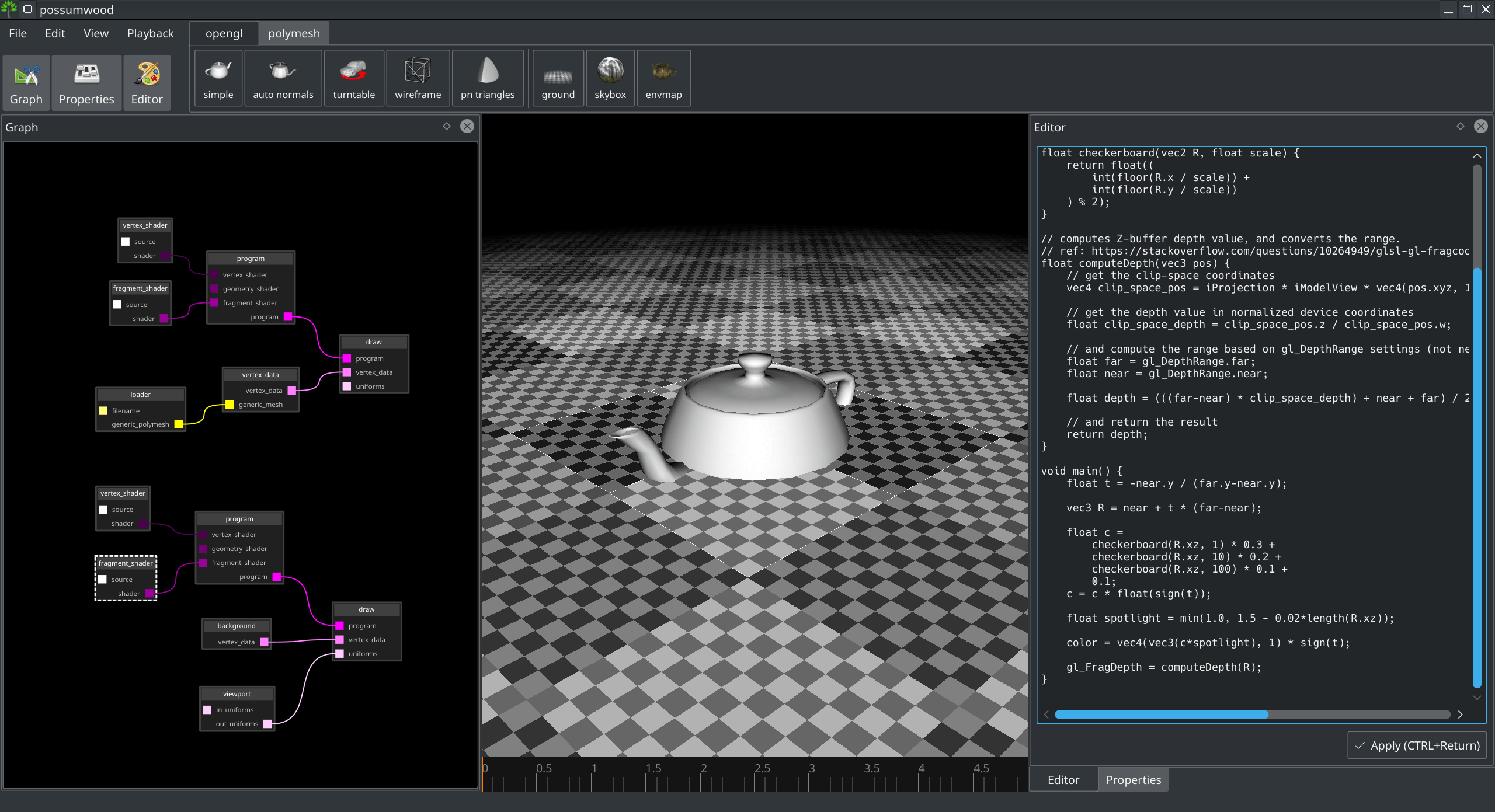The image size is (1495, 812).
Task: Switch to the Properties tab at bottom right
Action: [x=1132, y=779]
